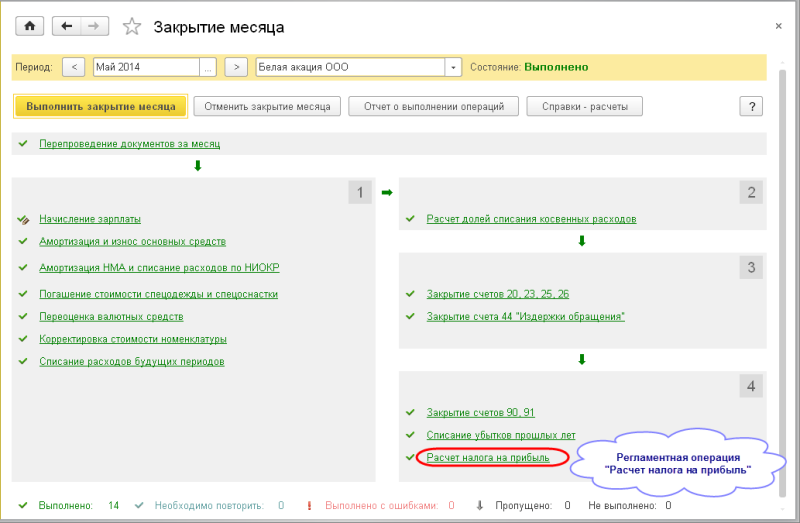Switch to previous period with < button
The image size is (800, 523).
[73, 67]
